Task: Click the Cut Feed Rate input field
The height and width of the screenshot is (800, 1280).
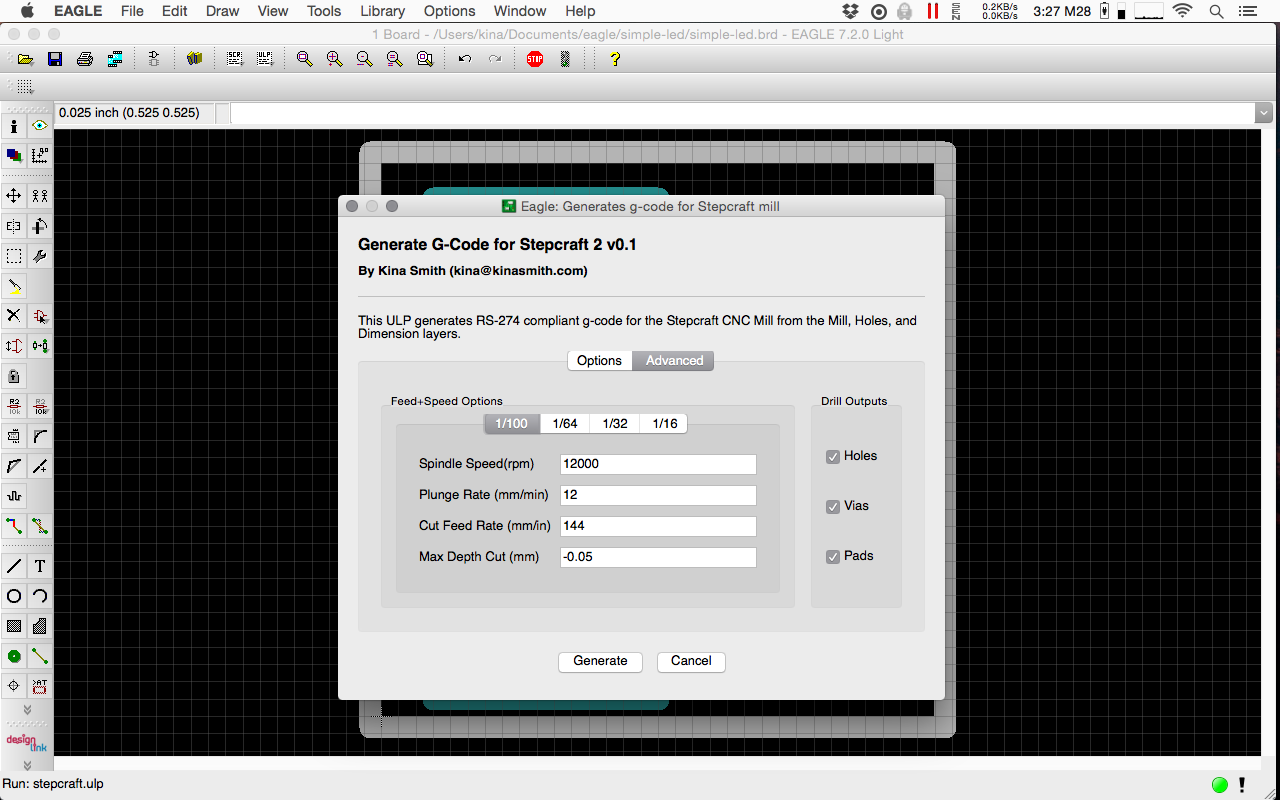Action: (x=658, y=526)
